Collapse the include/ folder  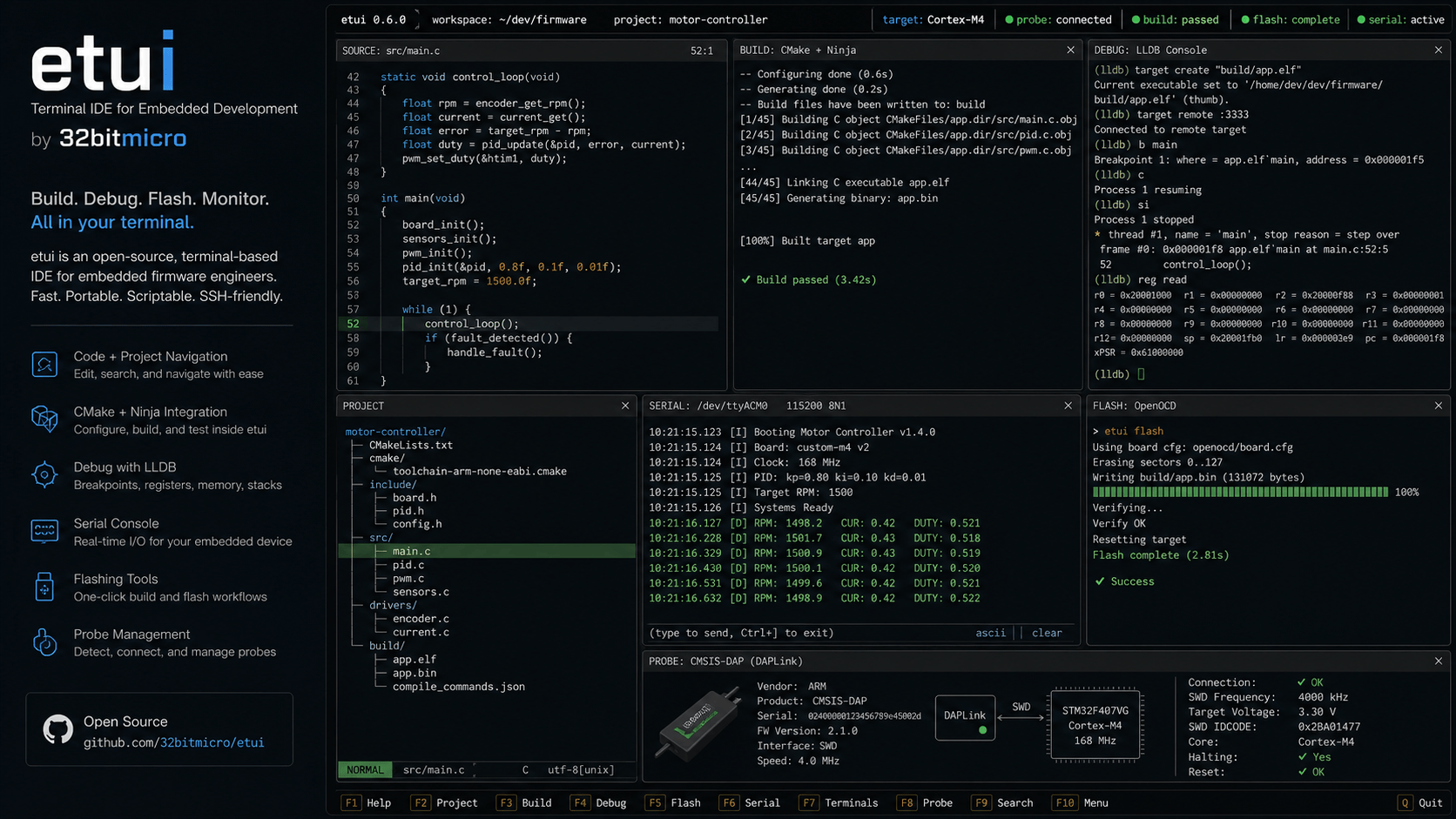coord(393,485)
